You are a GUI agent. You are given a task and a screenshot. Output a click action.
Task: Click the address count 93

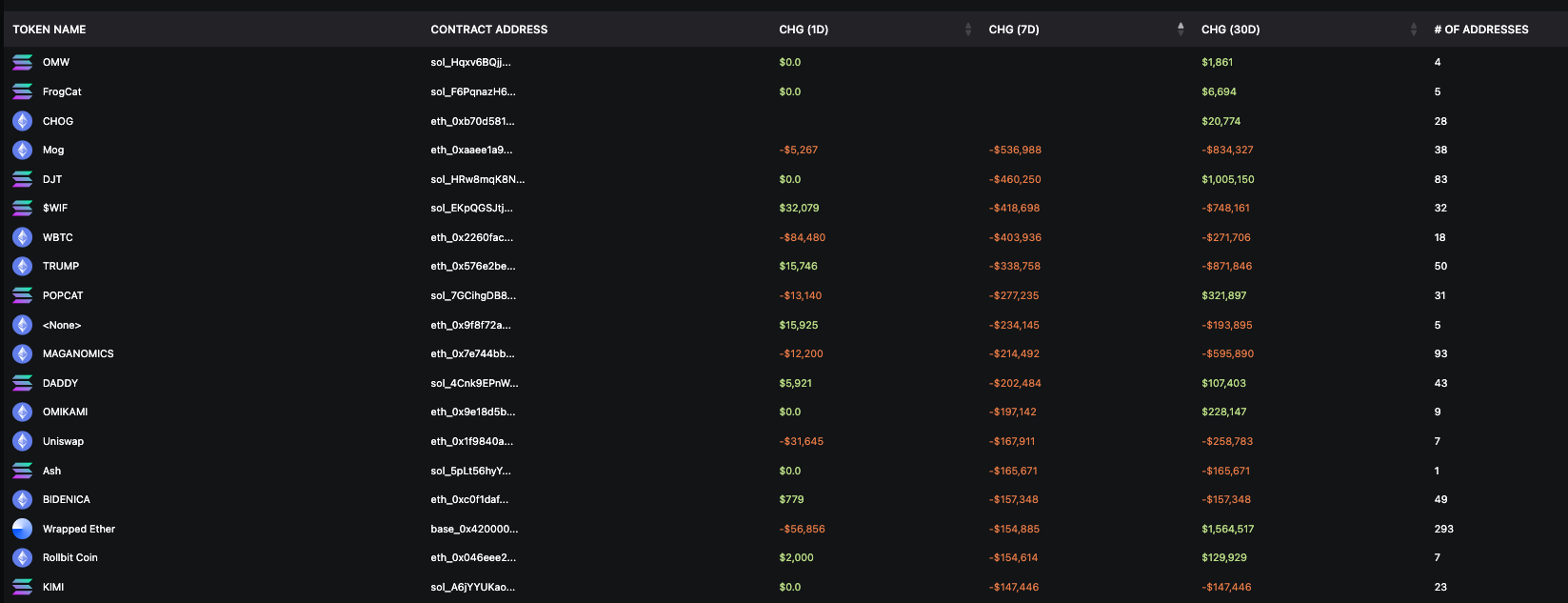[x=1440, y=354]
